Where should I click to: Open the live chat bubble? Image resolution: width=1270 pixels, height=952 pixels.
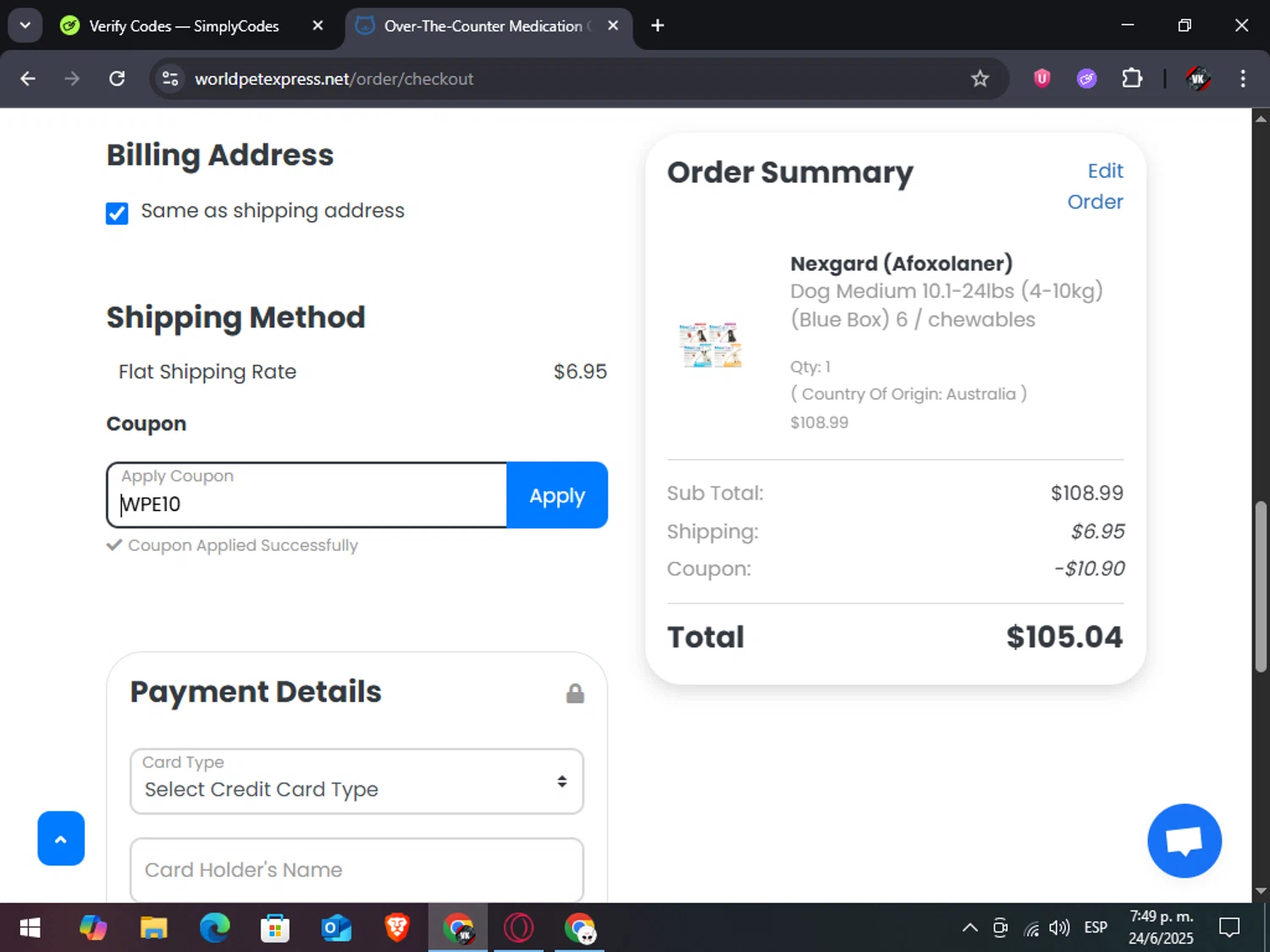pyautogui.click(x=1184, y=840)
